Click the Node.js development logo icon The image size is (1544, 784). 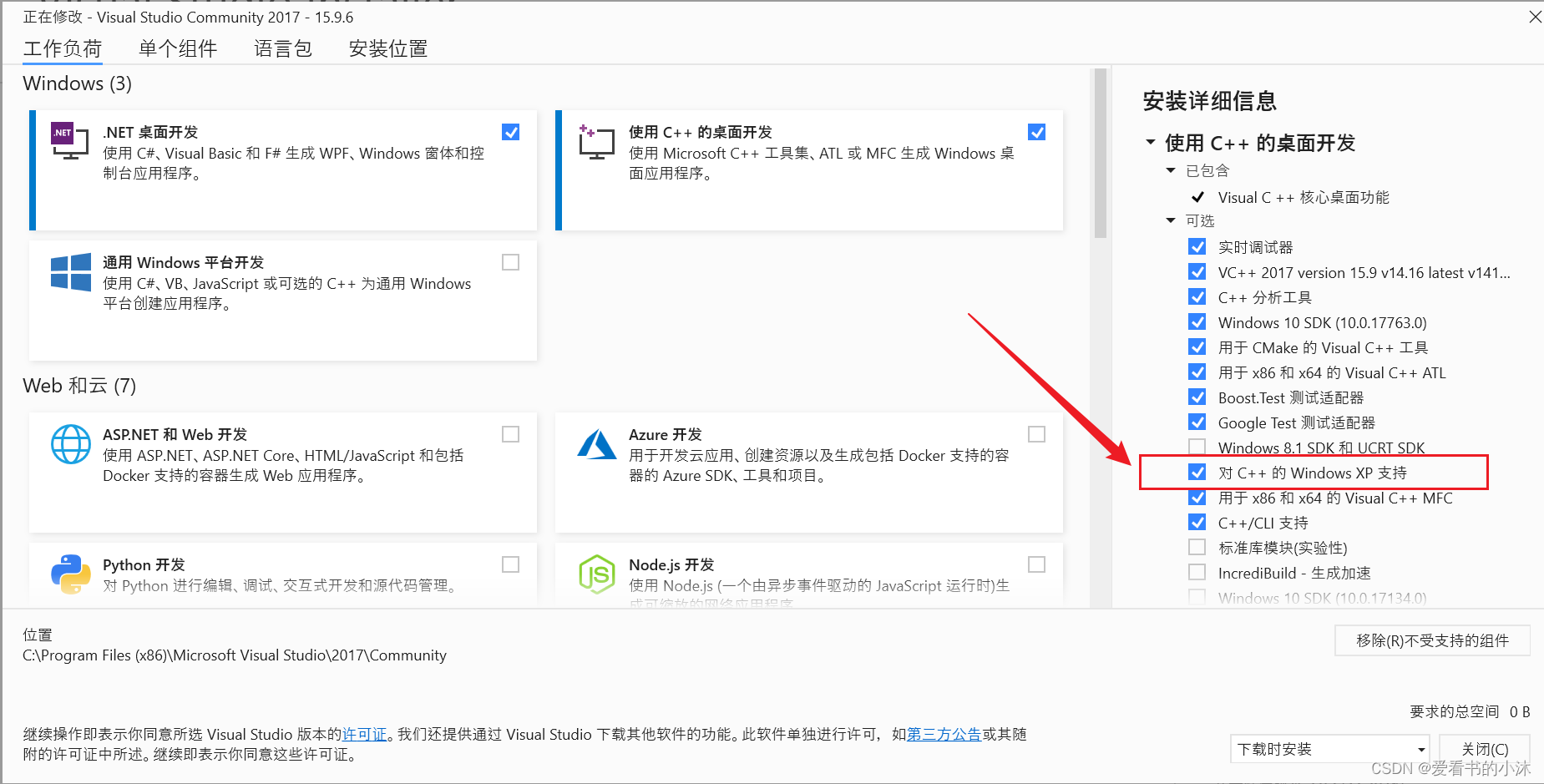597,574
